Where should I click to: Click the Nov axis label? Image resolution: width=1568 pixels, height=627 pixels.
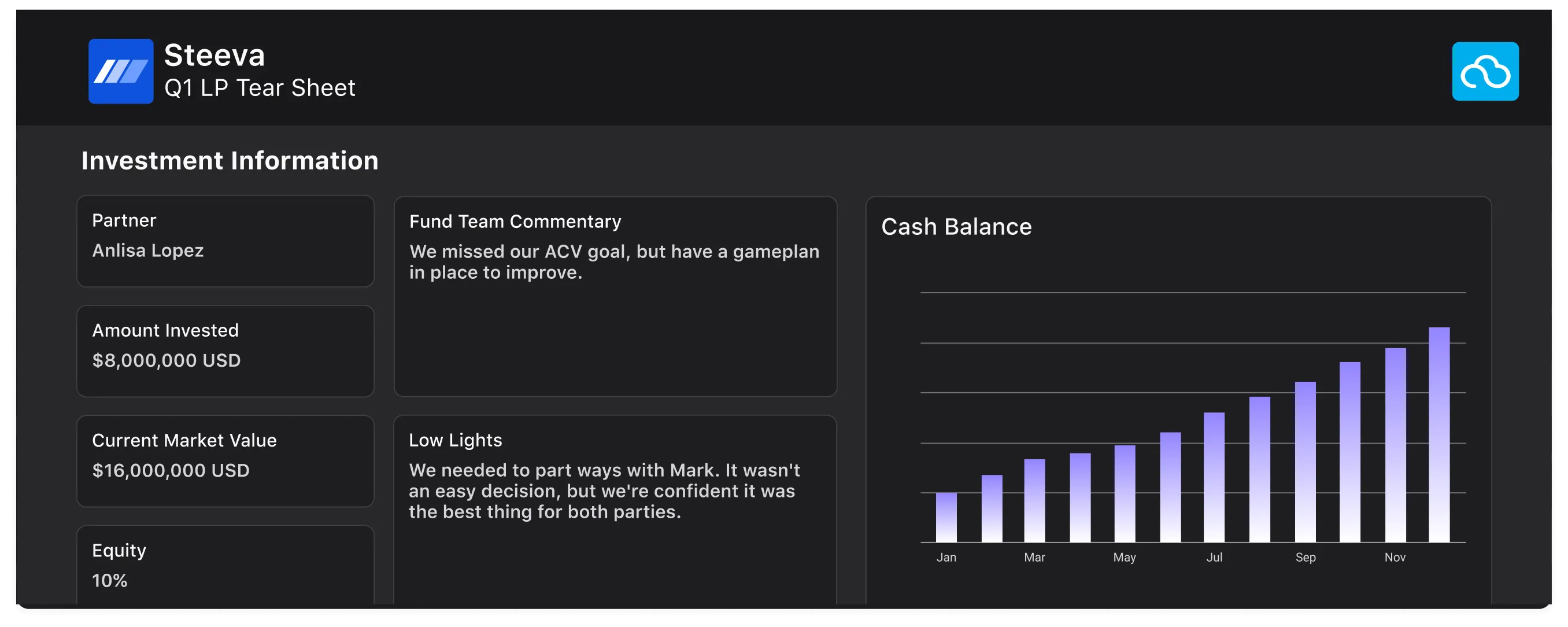(x=1395, y=557)
